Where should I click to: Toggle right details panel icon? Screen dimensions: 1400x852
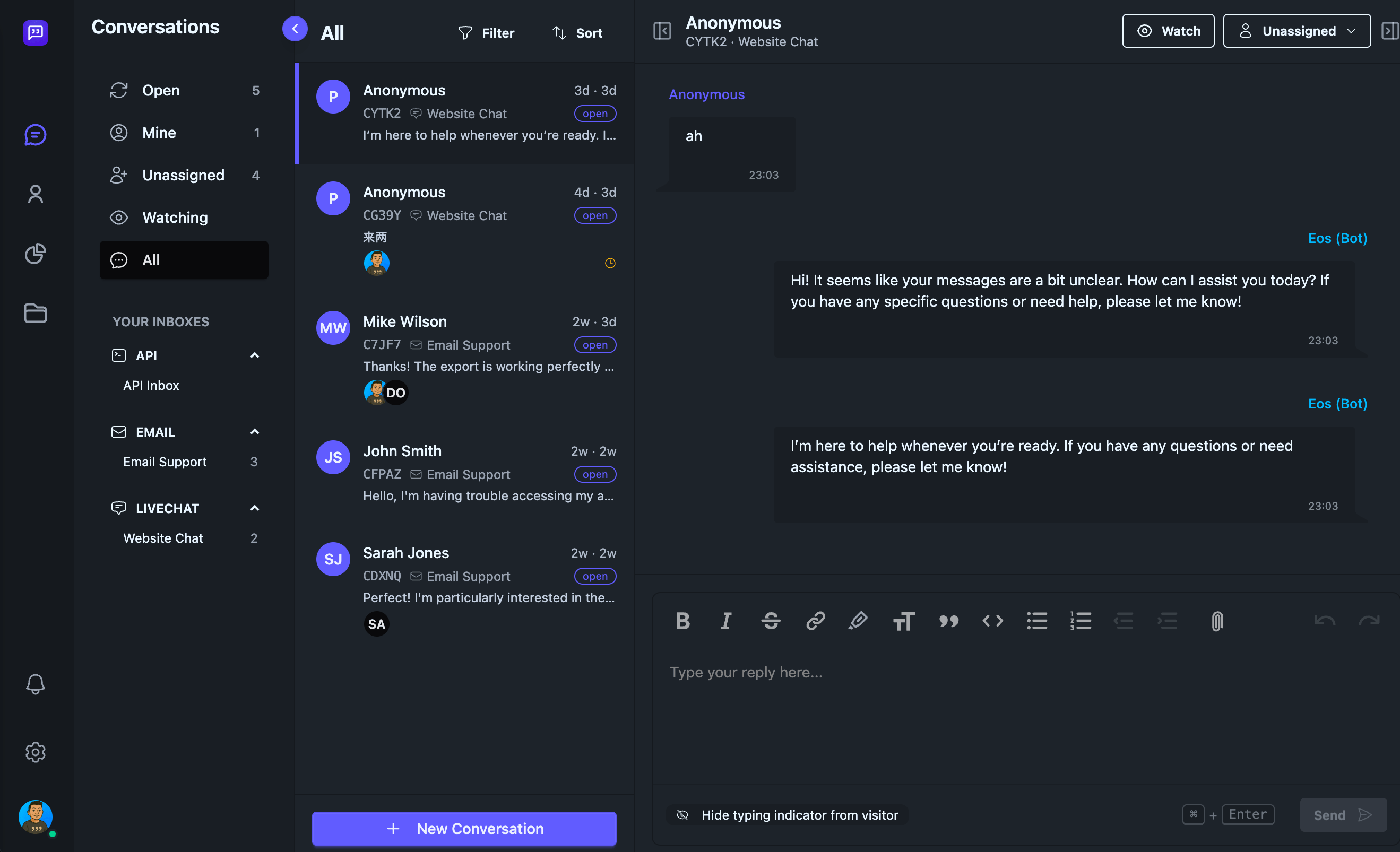pos(1390,31)
